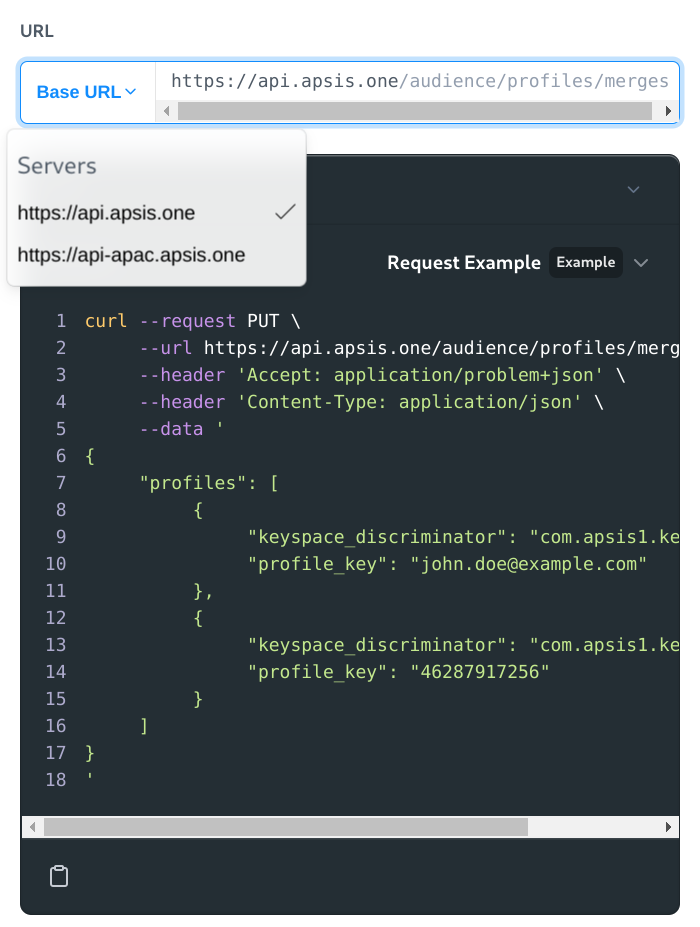This screenshot has width=700, height=927.
Task: Click left arrow of URL scrollbar
Action: 167,111
